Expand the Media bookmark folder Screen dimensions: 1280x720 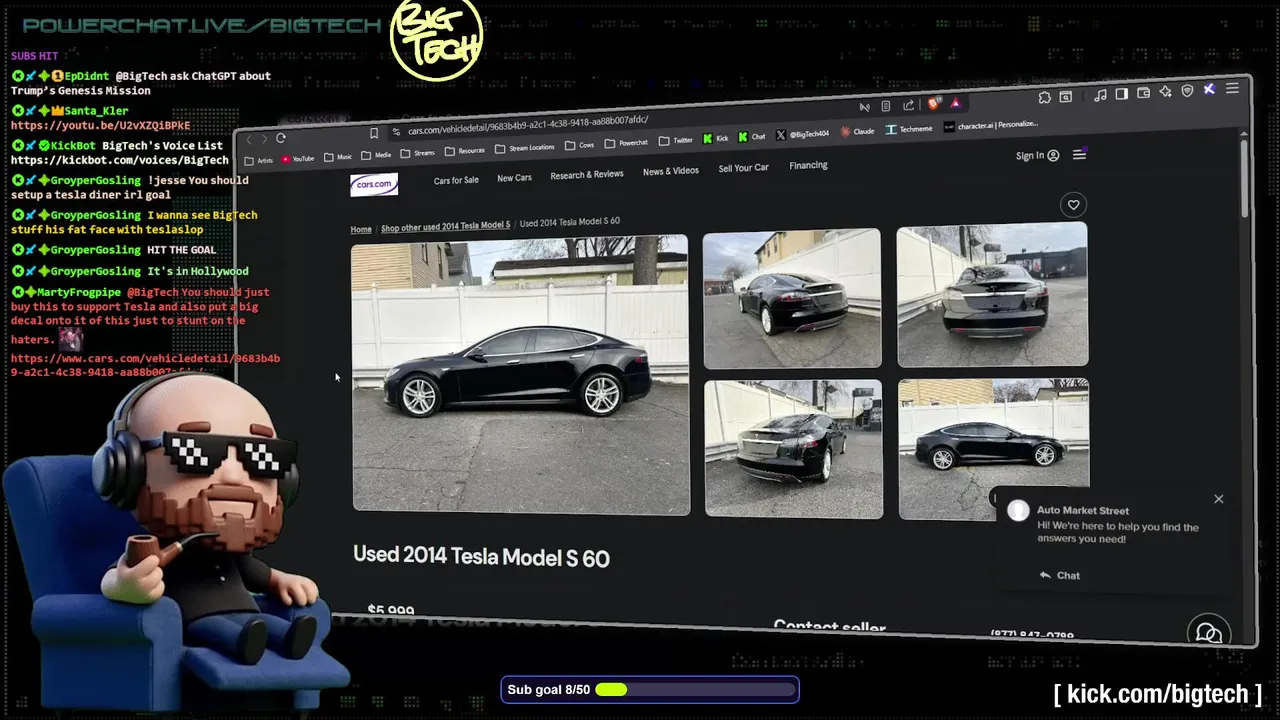click(x=376, y=155)
